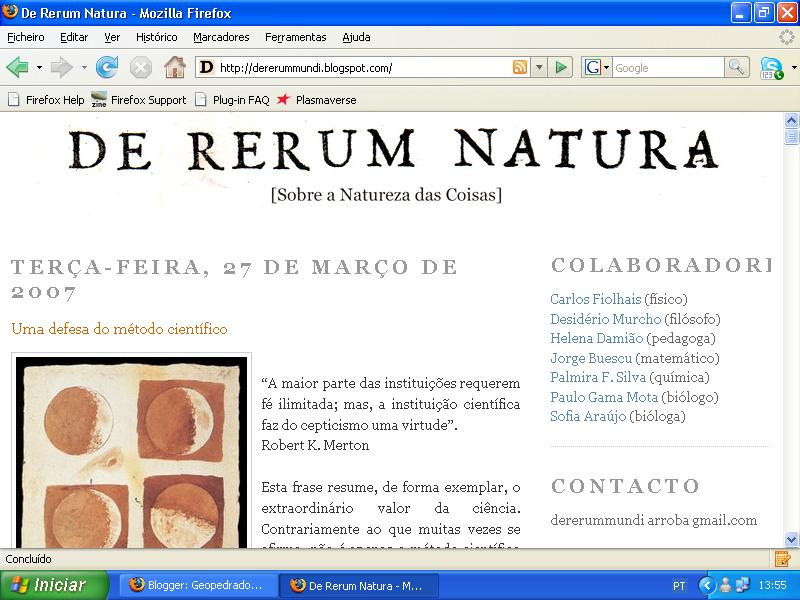Open the Windows Iniciar start button
800x600 pixels.
coord(54,585)
